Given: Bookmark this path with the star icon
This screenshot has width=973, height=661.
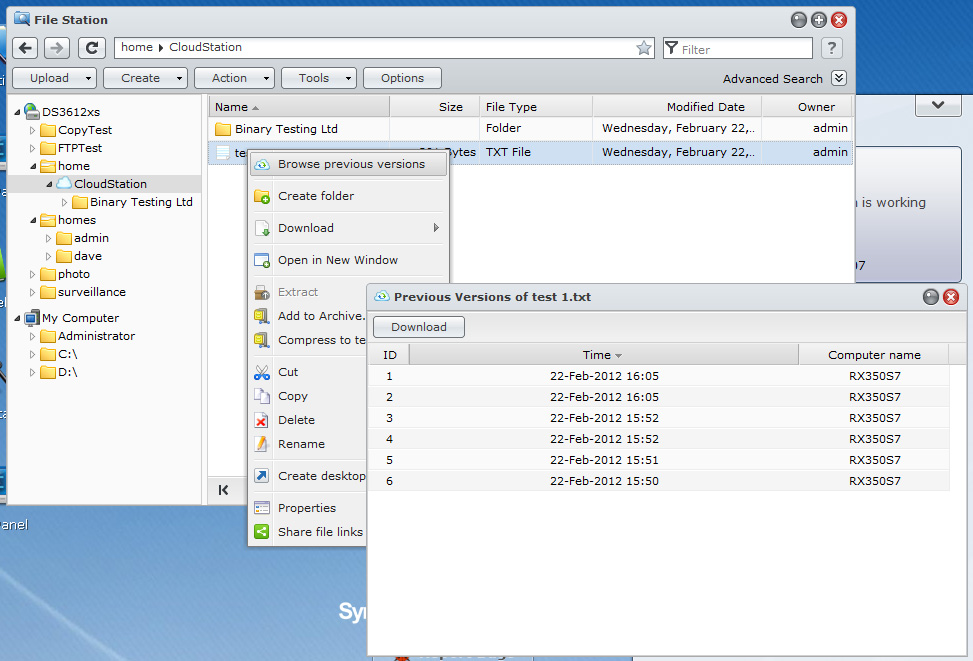Looking at the screenshot, I should pyautogui.click(x=644, y=48).
